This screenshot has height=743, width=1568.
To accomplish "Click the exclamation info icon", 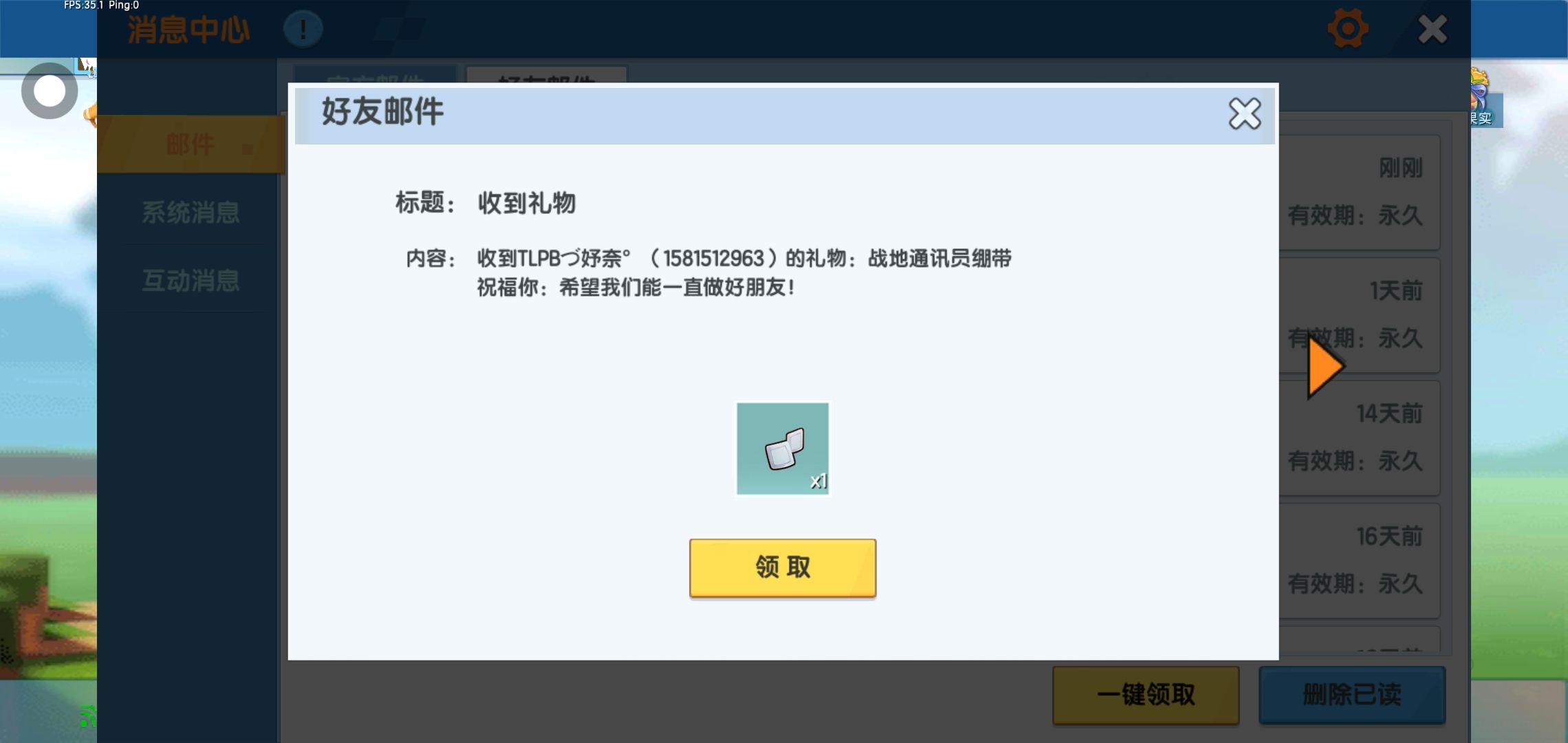I will click(303, 29).
